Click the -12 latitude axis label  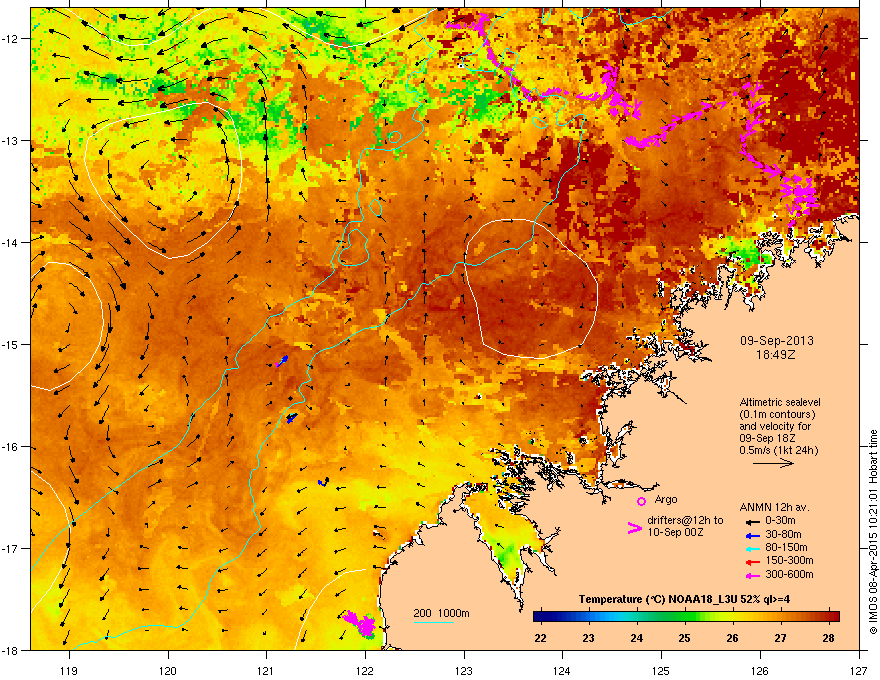[x=10, y=38]
